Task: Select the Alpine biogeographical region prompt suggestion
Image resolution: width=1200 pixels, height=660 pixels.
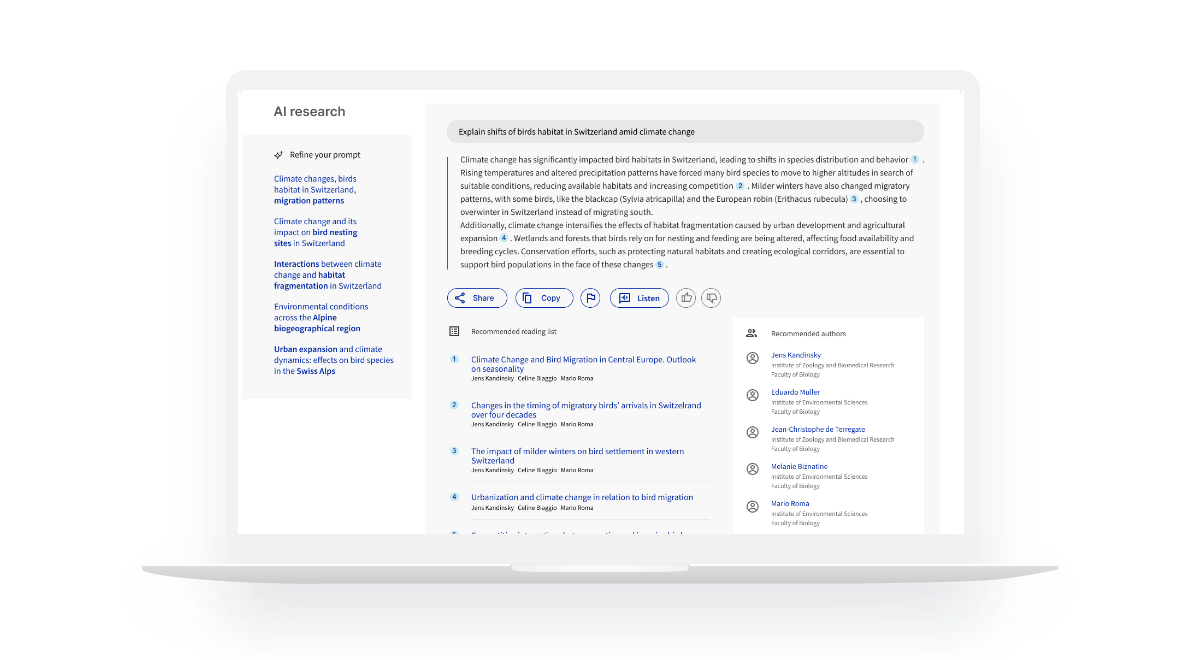Action: (x=321, y=317)
